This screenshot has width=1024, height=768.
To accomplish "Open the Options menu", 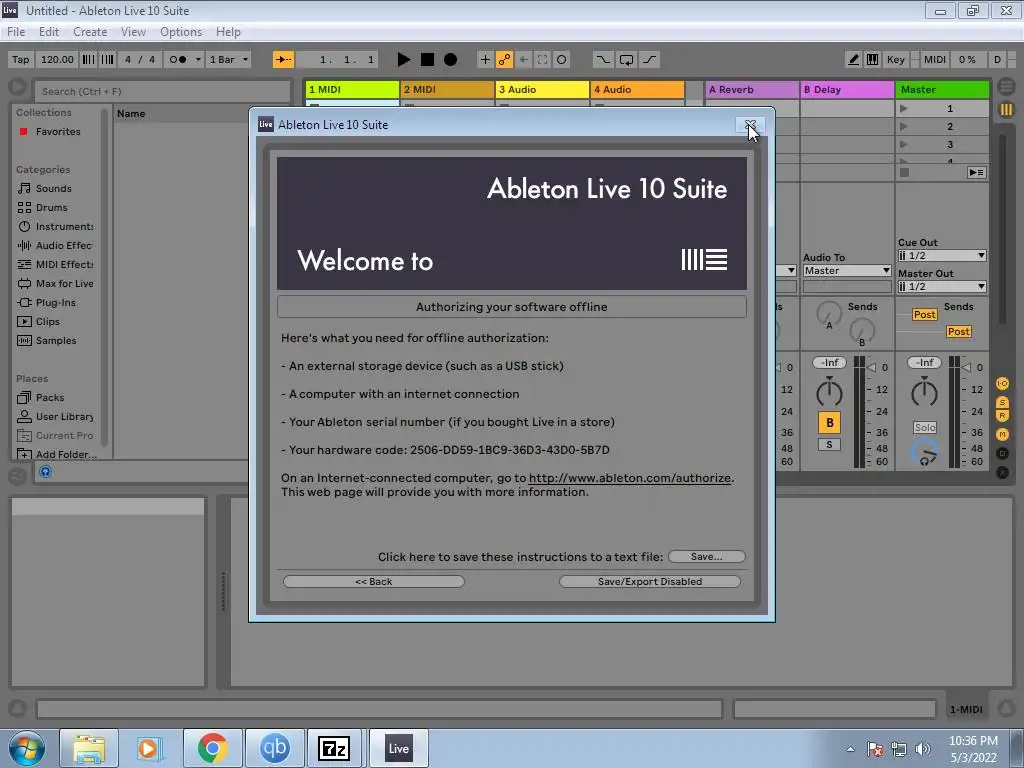I will coord(181,32).
